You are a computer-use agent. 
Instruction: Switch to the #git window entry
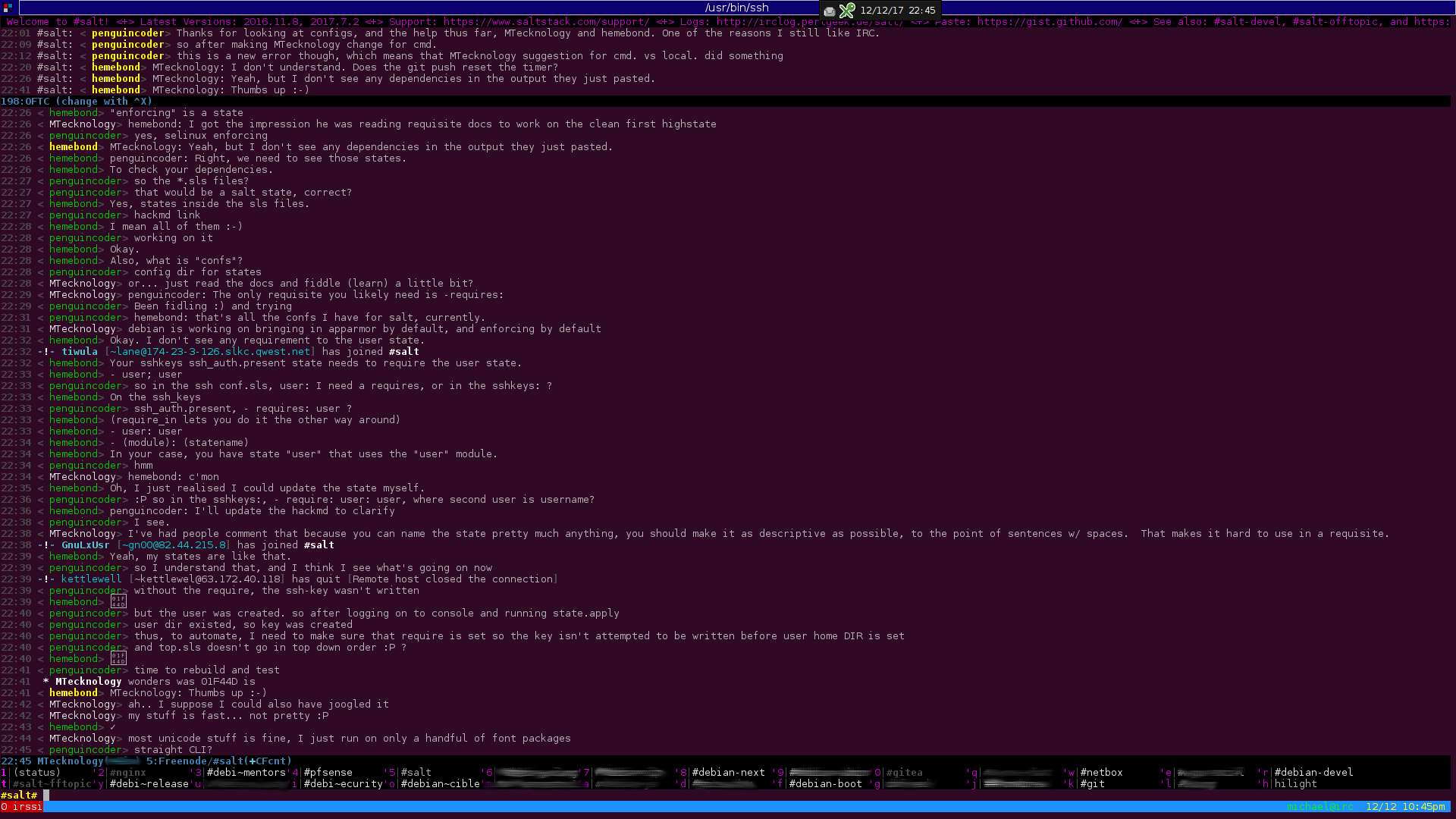1093,784
